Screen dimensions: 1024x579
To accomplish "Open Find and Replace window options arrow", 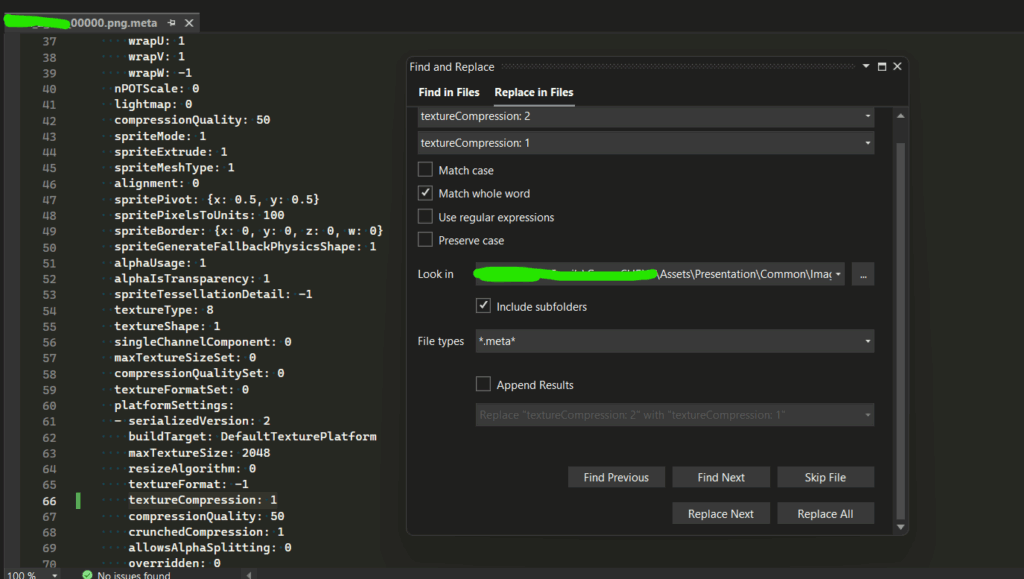I will pos(866,67).
